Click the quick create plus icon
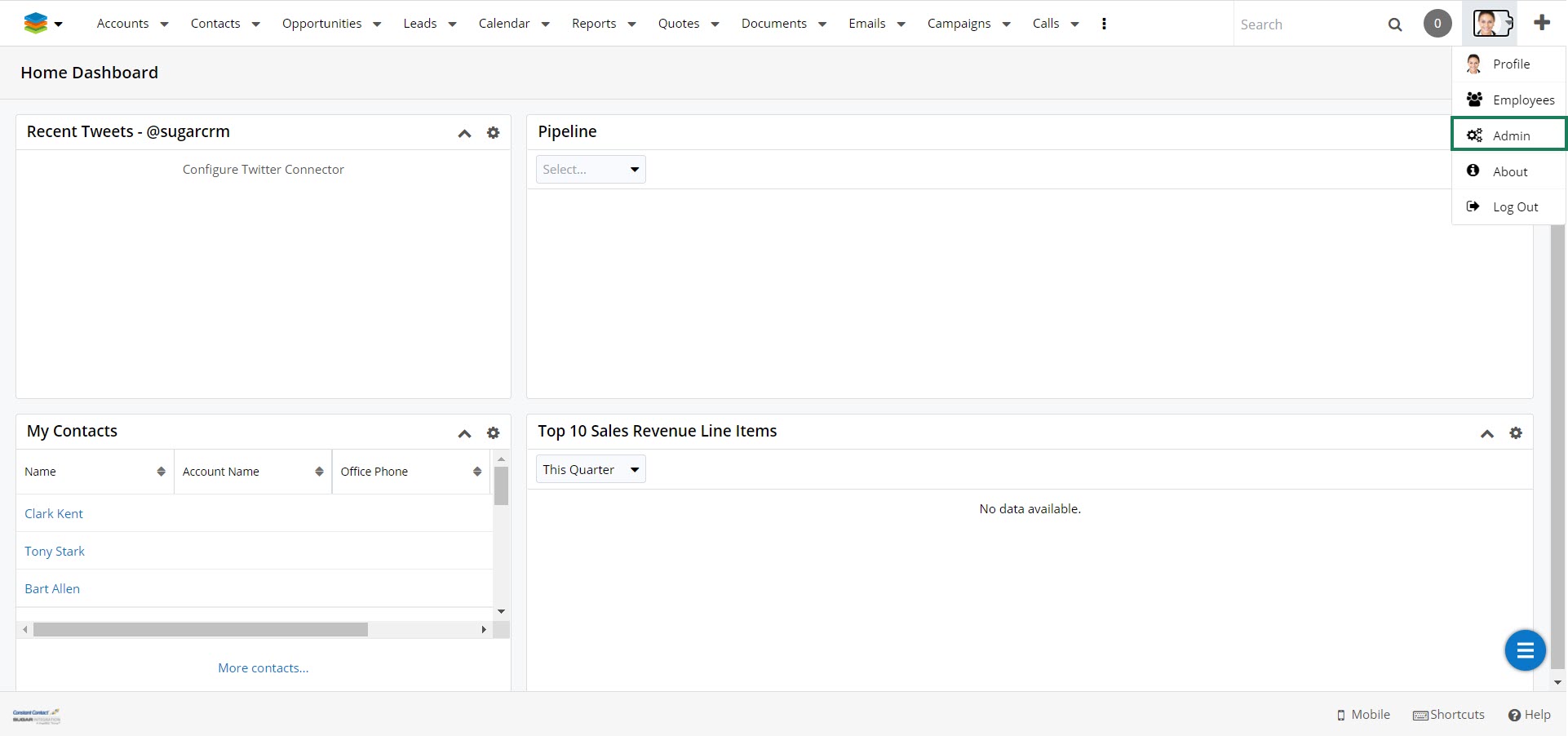The width and height of the screenshot is (1568, 736). tap(1541, 24)
